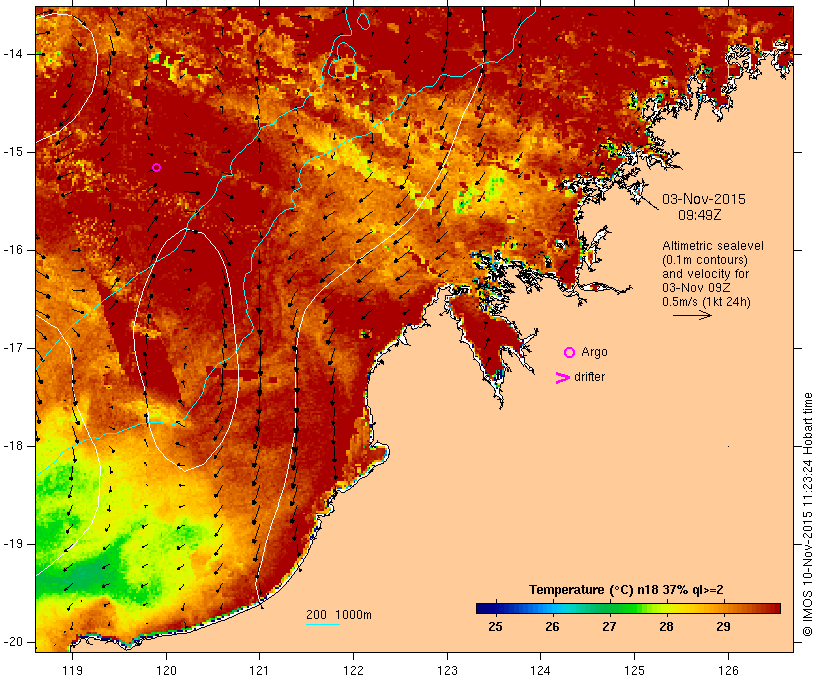Click the 'and velocity for' text line
The width and height of the screenshot is (820, 680).
tap(705, 274)
